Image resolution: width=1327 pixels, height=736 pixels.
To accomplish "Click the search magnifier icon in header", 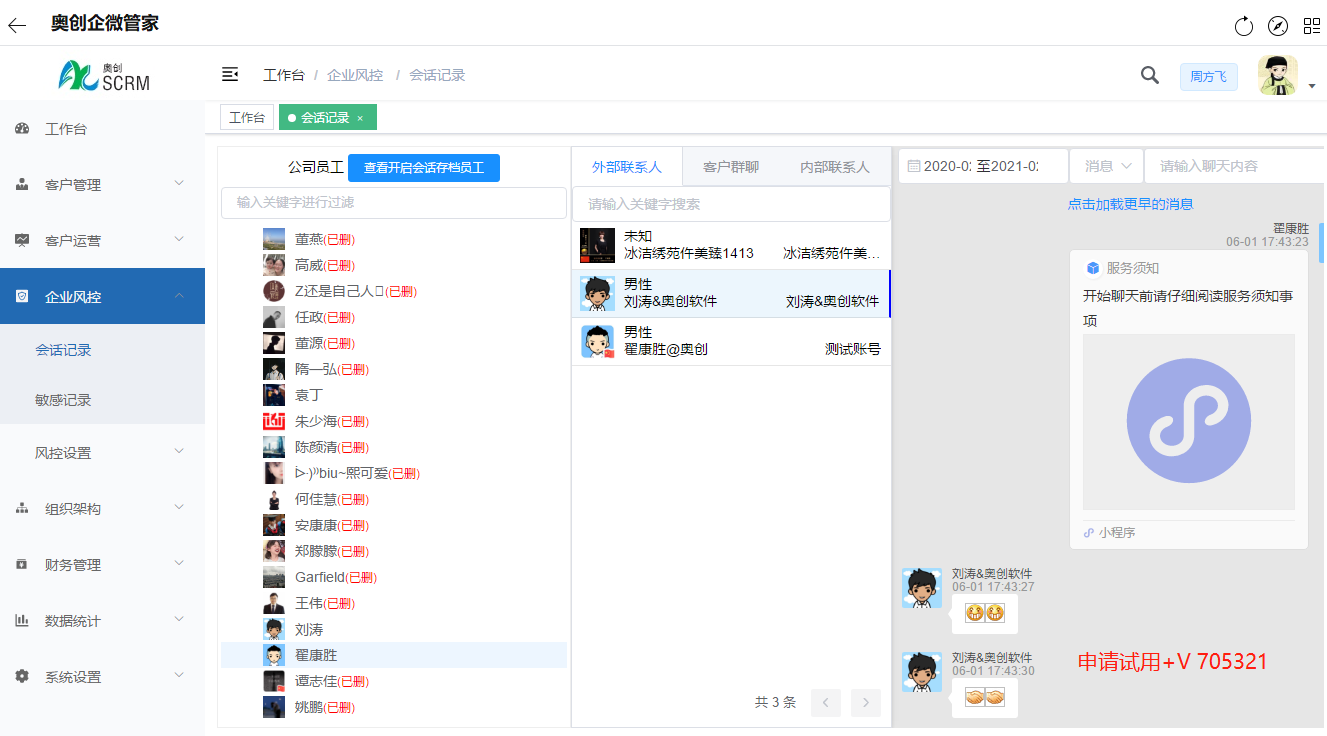I will pos(1150,75).
